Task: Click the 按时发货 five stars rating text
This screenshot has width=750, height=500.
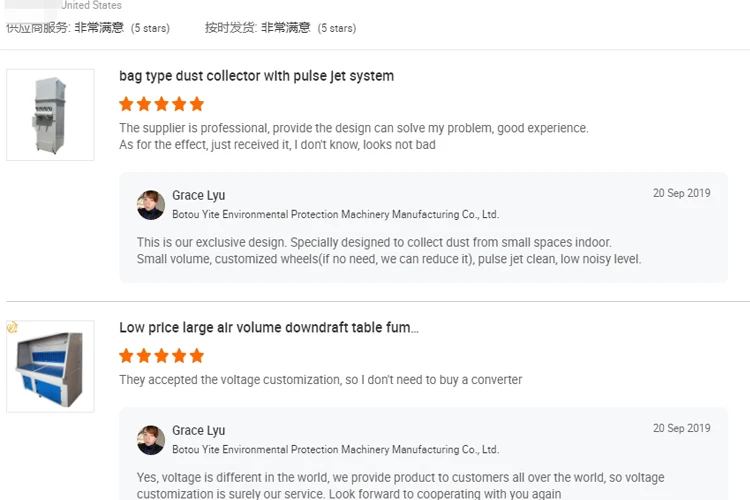Action: coord(336,28)
